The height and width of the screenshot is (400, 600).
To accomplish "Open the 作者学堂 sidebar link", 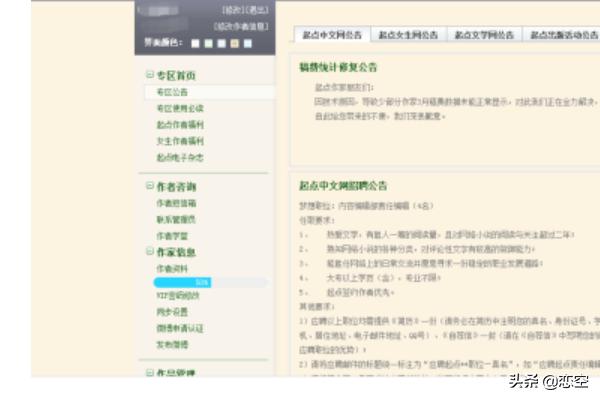I will pyautogui.click(x=172, y=236).
